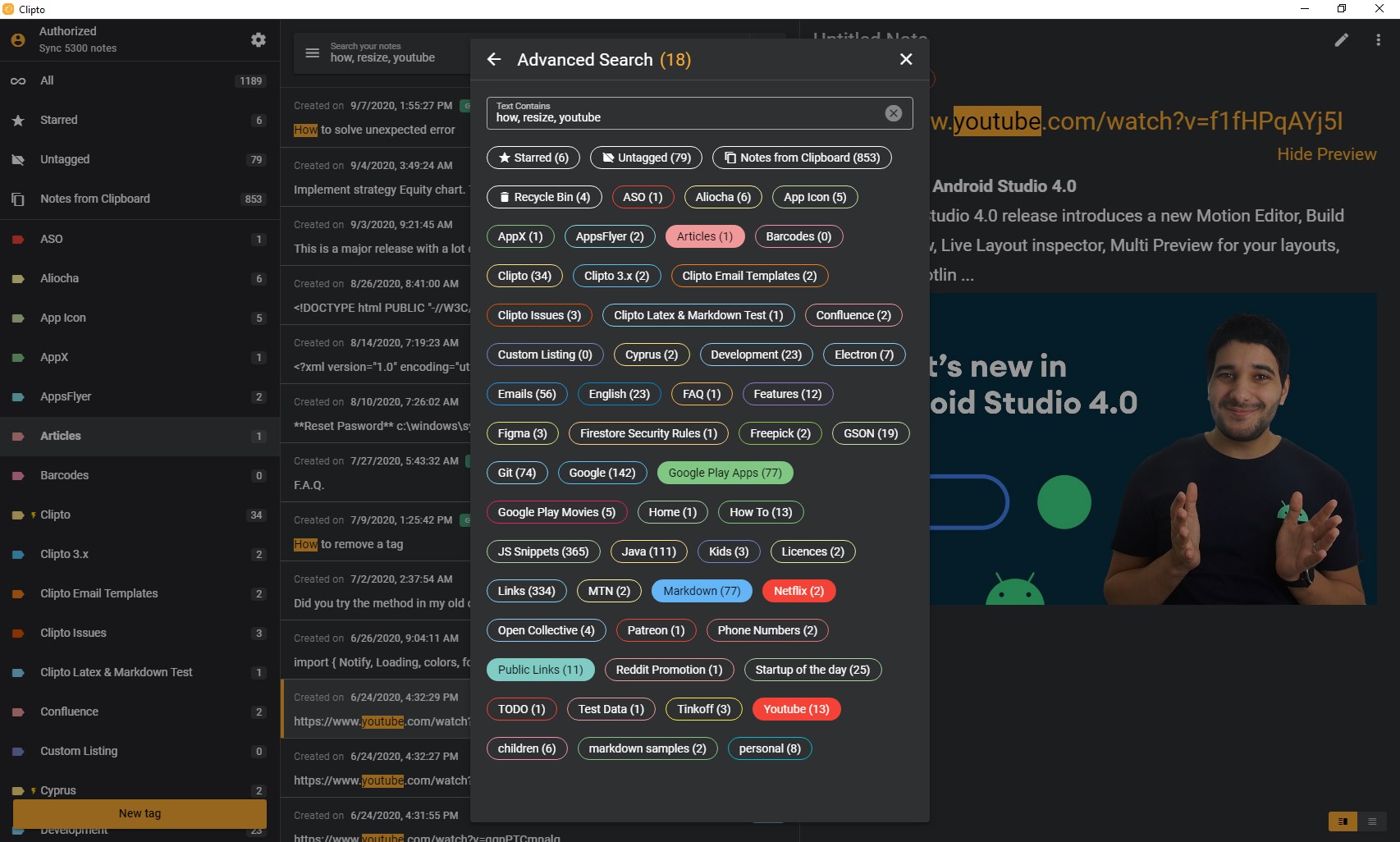1400x842 pixels.
Task: Open the 'Implement strategy Equity chart' note
Action: click(376, 177)
